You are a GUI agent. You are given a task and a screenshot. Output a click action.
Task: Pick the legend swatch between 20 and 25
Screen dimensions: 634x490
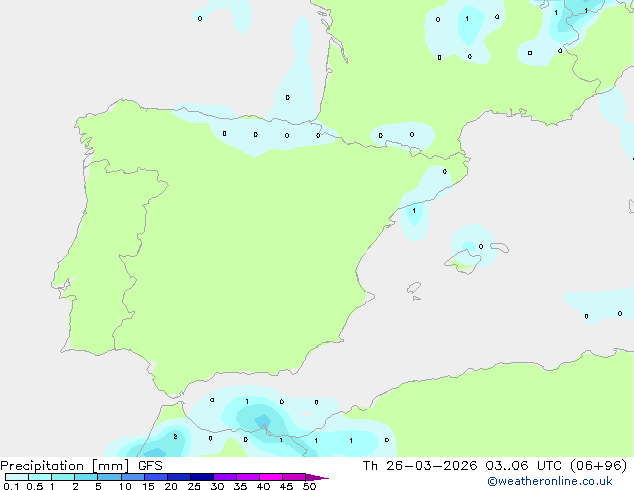click(179, 477)
